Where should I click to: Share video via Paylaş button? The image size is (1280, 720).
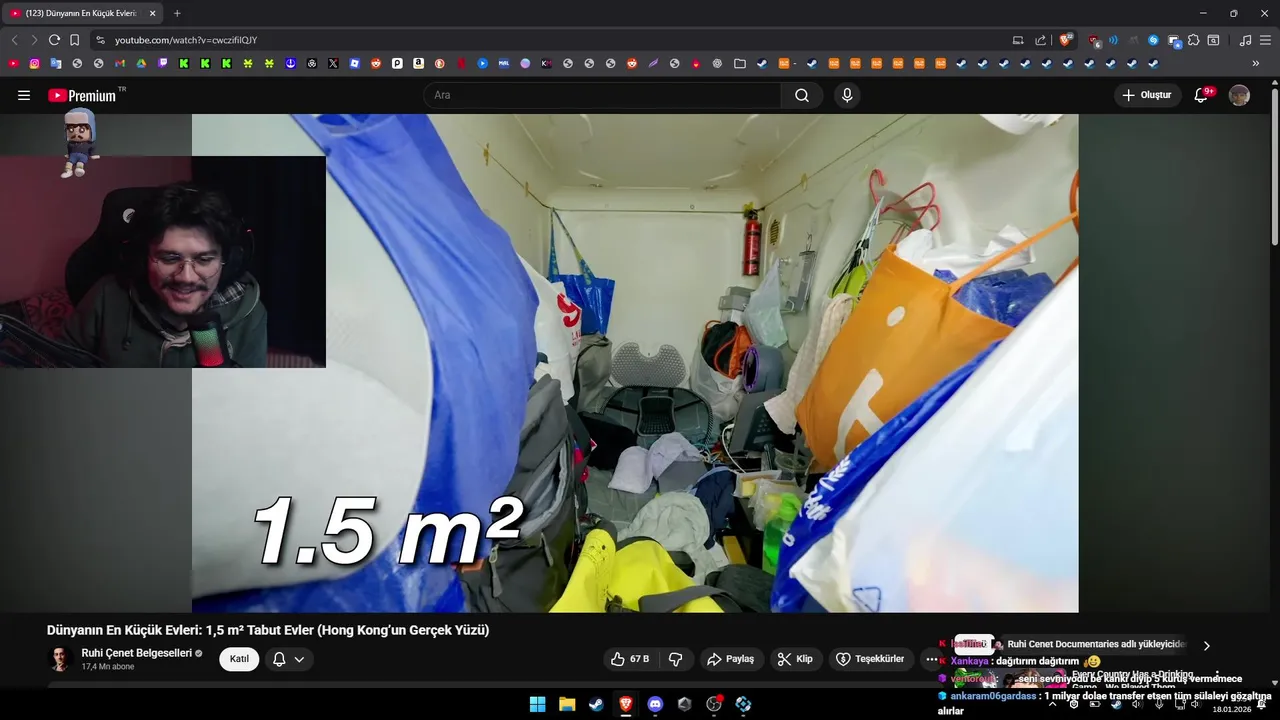[730, 659]
